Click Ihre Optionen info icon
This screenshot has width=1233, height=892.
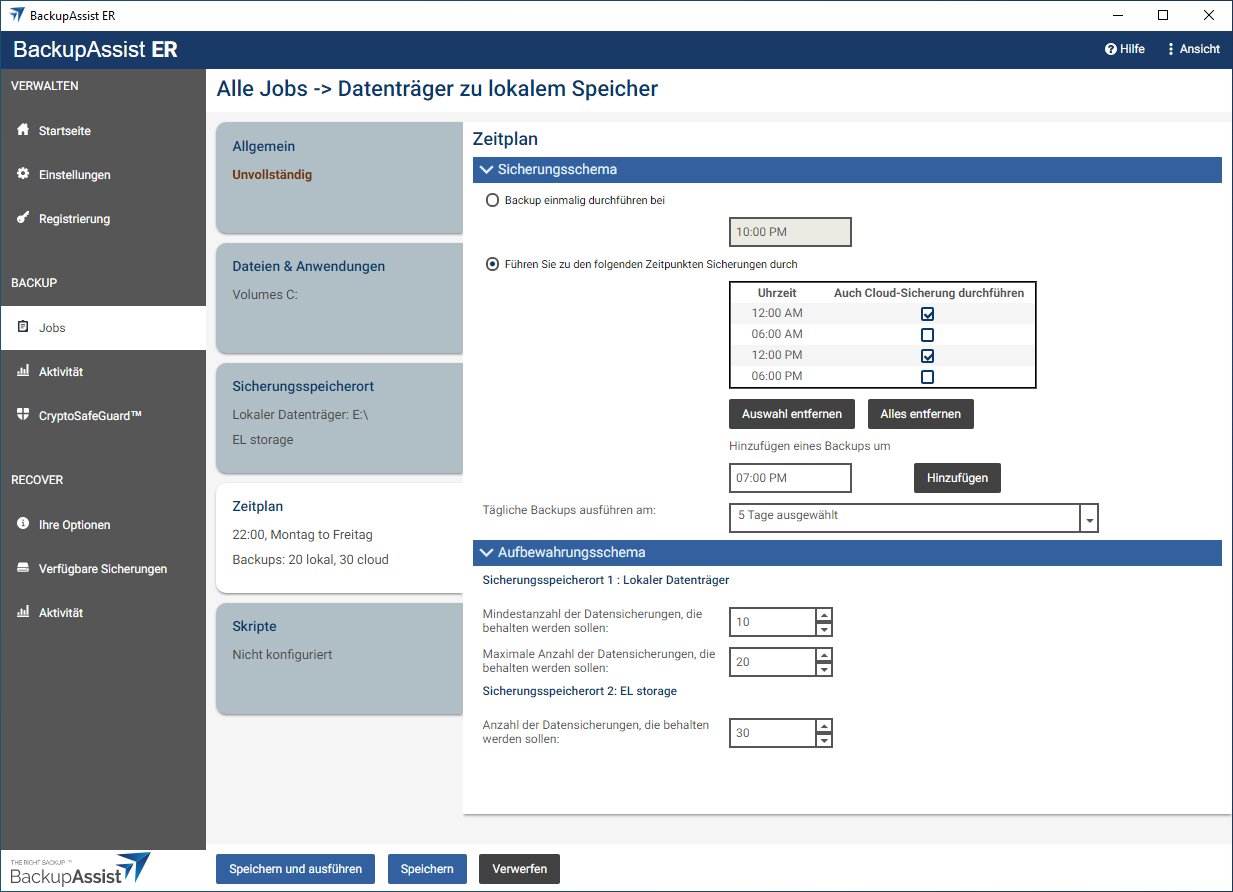23,524
